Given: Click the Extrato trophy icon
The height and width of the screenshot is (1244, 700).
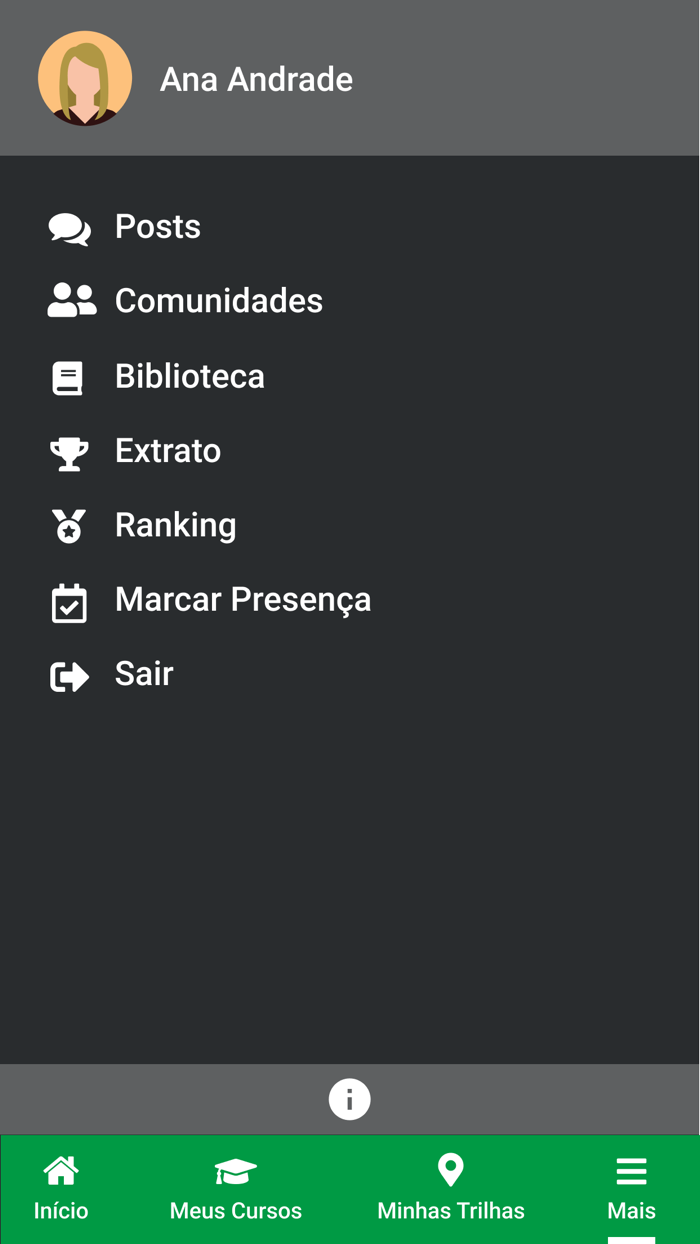Looking at the screenshot, I should (68, 450).
